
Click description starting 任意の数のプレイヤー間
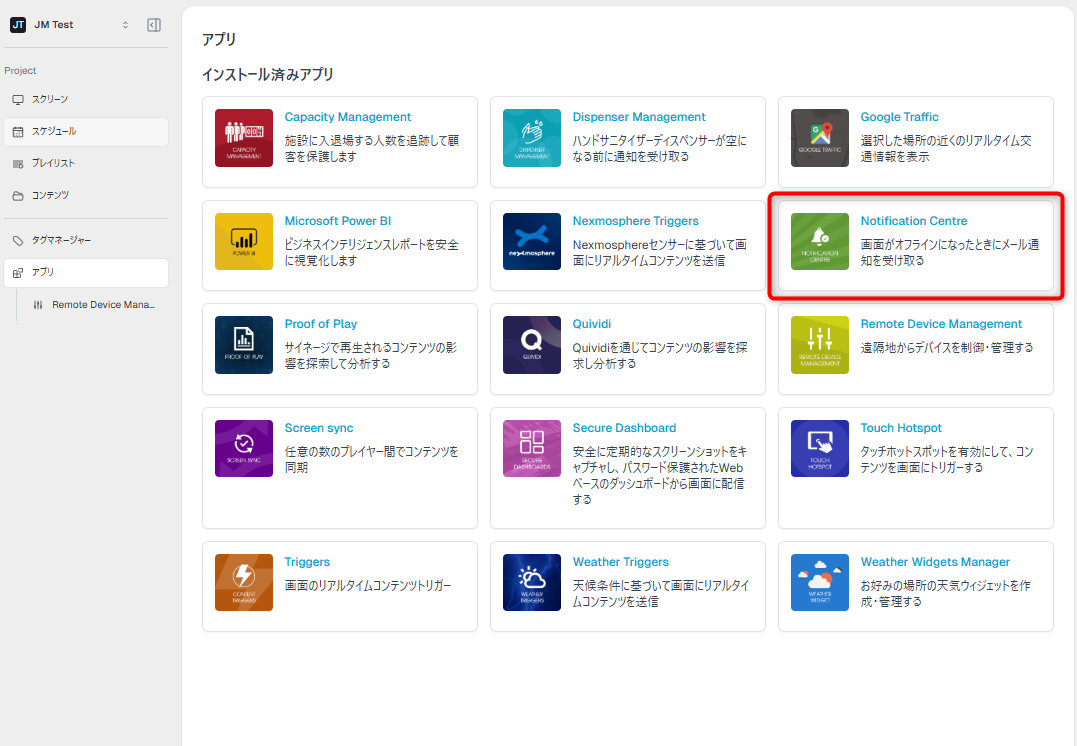pyautogui.click(x=372, y=459)
